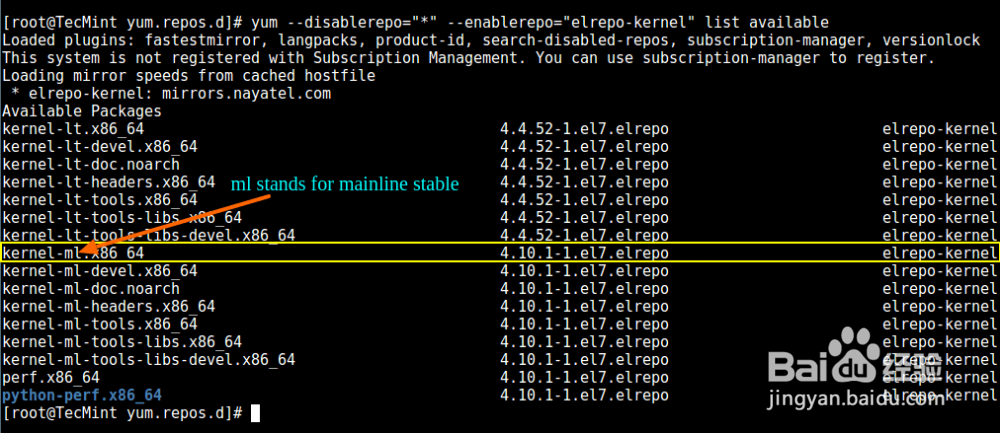
Task: Click the [root@TecMint] prompt beside the cursor block
Action: [x=123, y=413]
